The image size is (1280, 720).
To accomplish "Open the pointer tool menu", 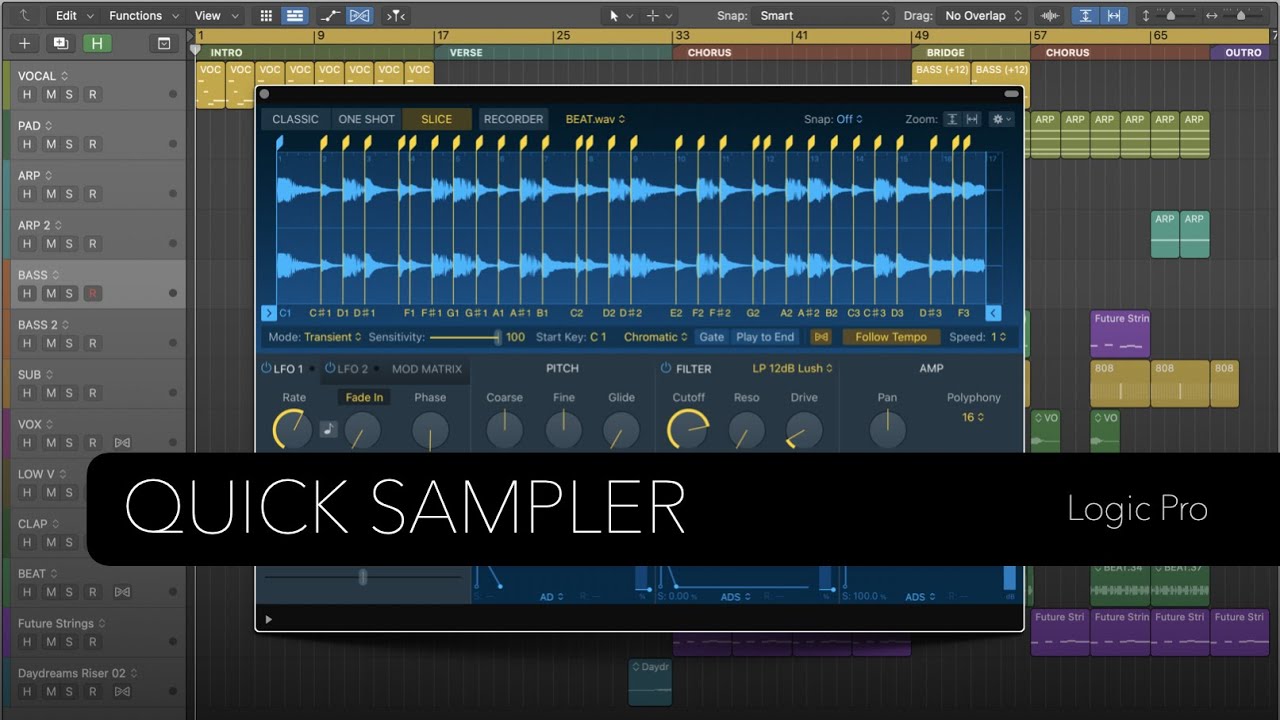I will click(x=621, y=15).
